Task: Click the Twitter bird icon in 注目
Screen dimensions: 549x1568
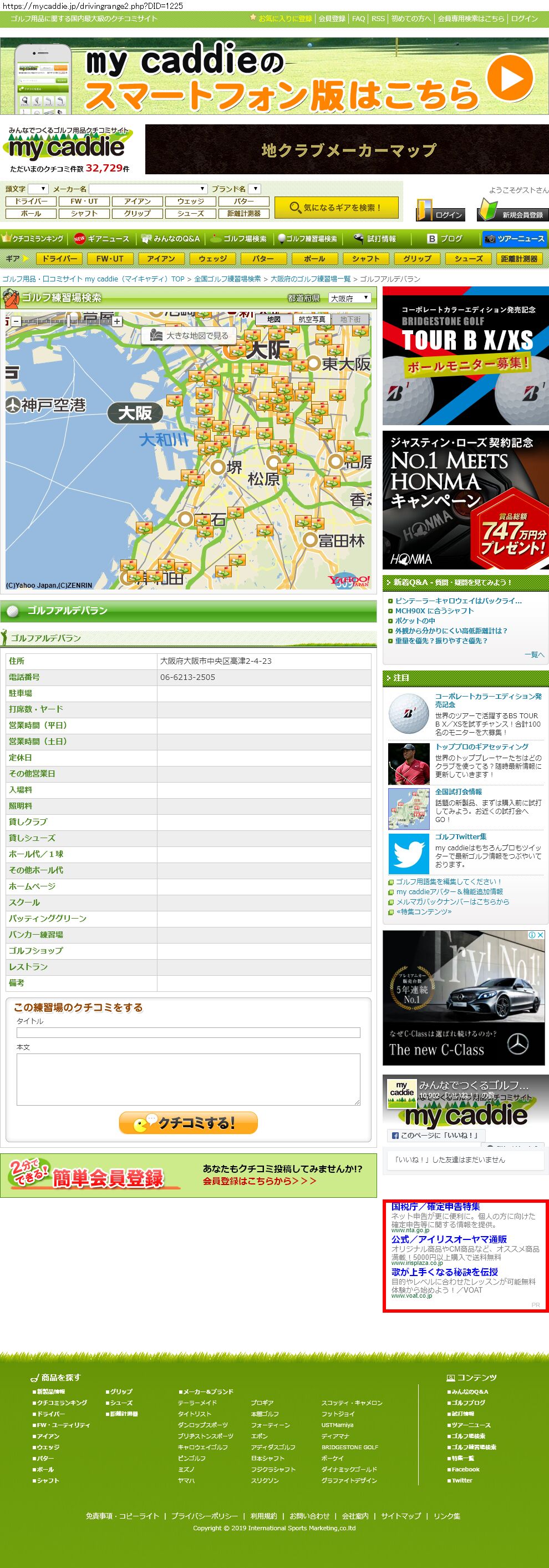Action: [x=409, y=854]
